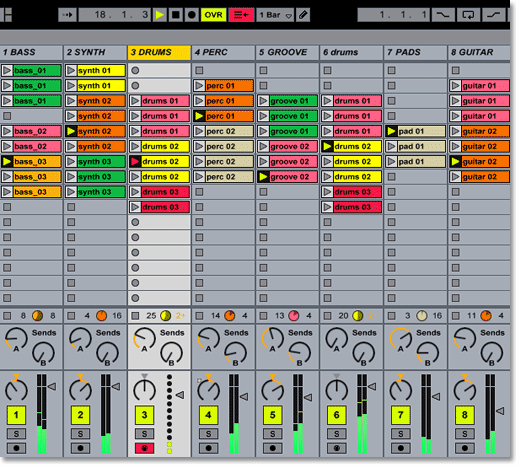520x467 pixels.
Task: Solo track 7 PADS with S button
Action: click(x=400, y=434)
